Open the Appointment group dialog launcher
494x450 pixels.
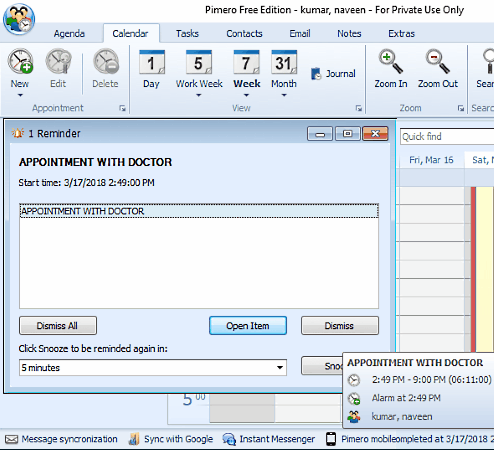pyautogui.click(x=123, y=108)
